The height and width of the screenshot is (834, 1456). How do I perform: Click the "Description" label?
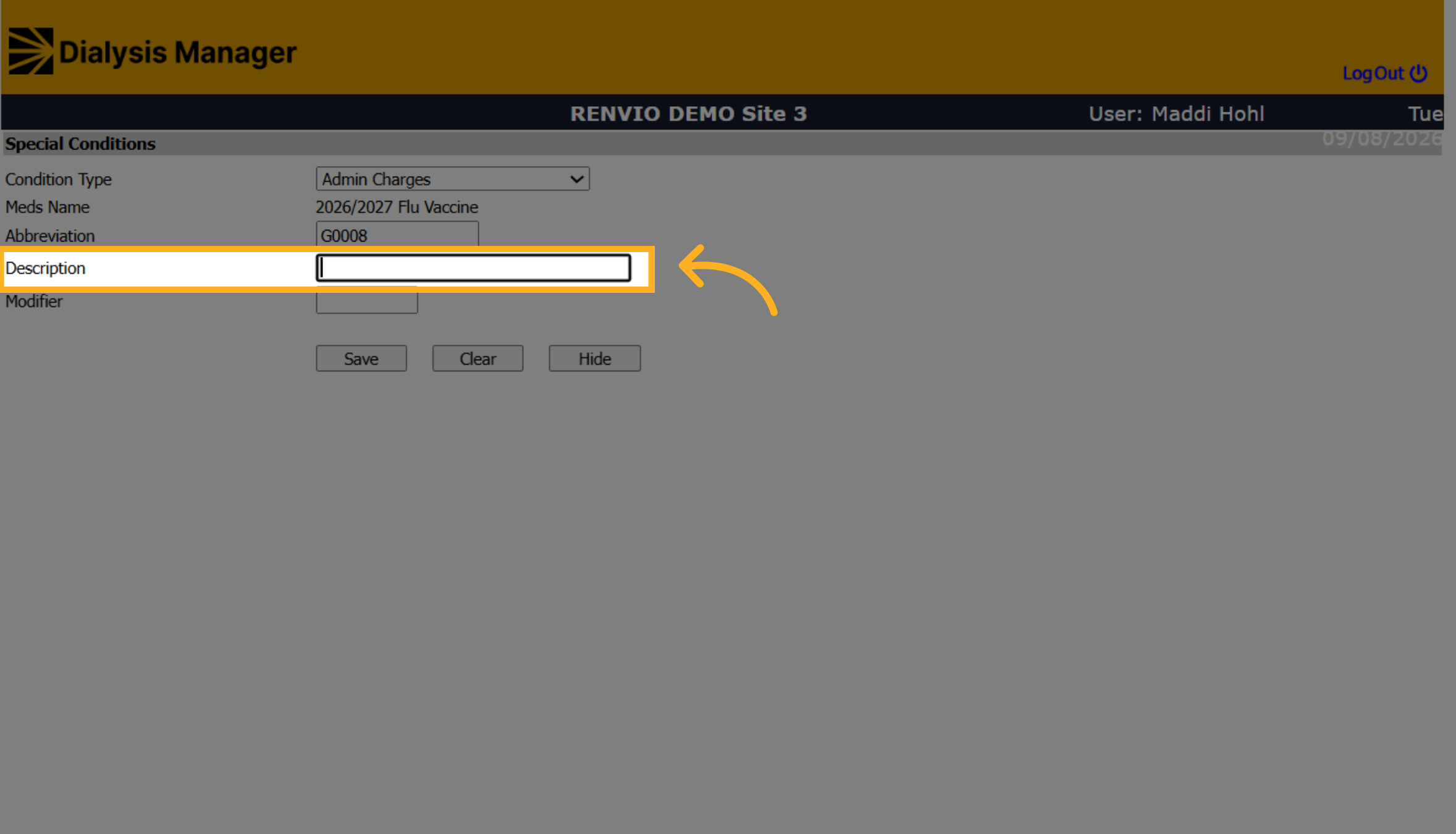pos(46,268)
